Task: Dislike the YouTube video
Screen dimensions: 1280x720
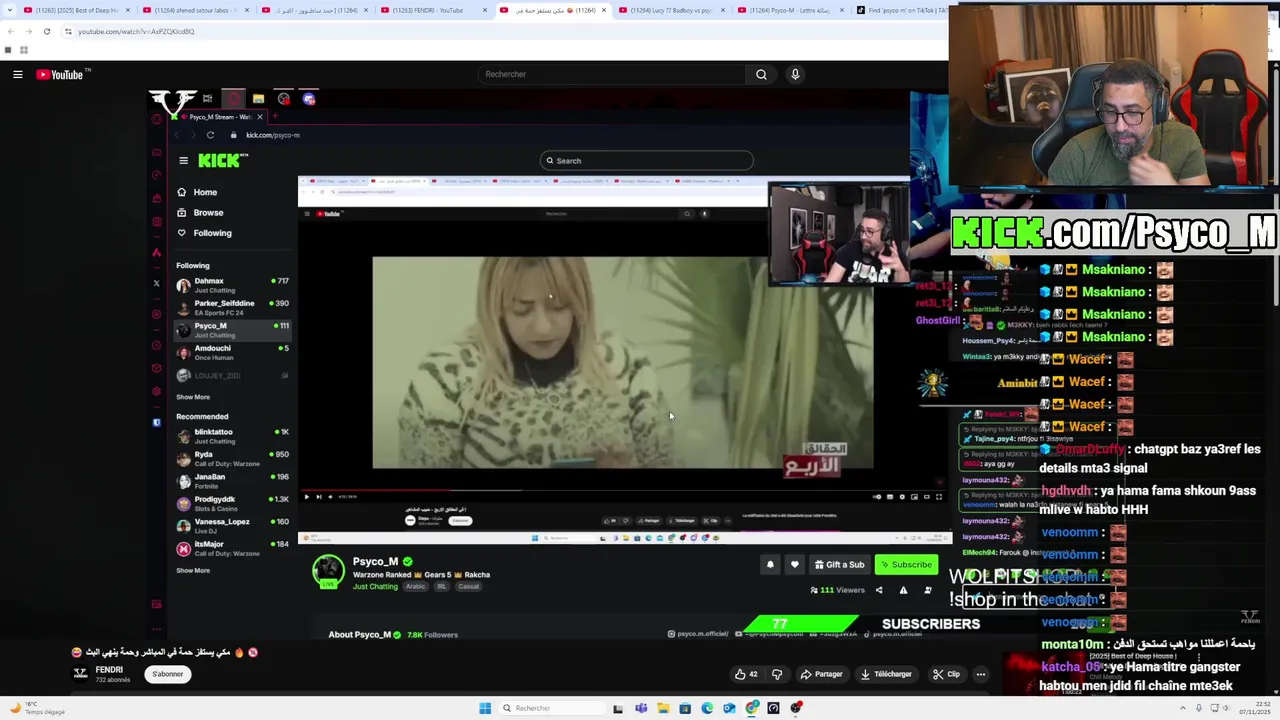Action: (777, 674)
